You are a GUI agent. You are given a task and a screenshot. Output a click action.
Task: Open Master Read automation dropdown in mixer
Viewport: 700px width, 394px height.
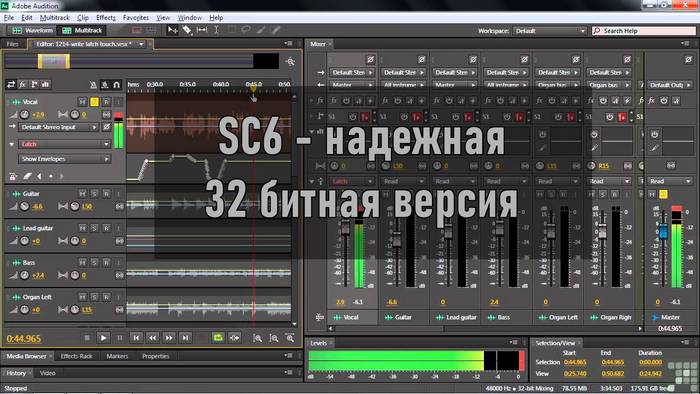point(670,181)
